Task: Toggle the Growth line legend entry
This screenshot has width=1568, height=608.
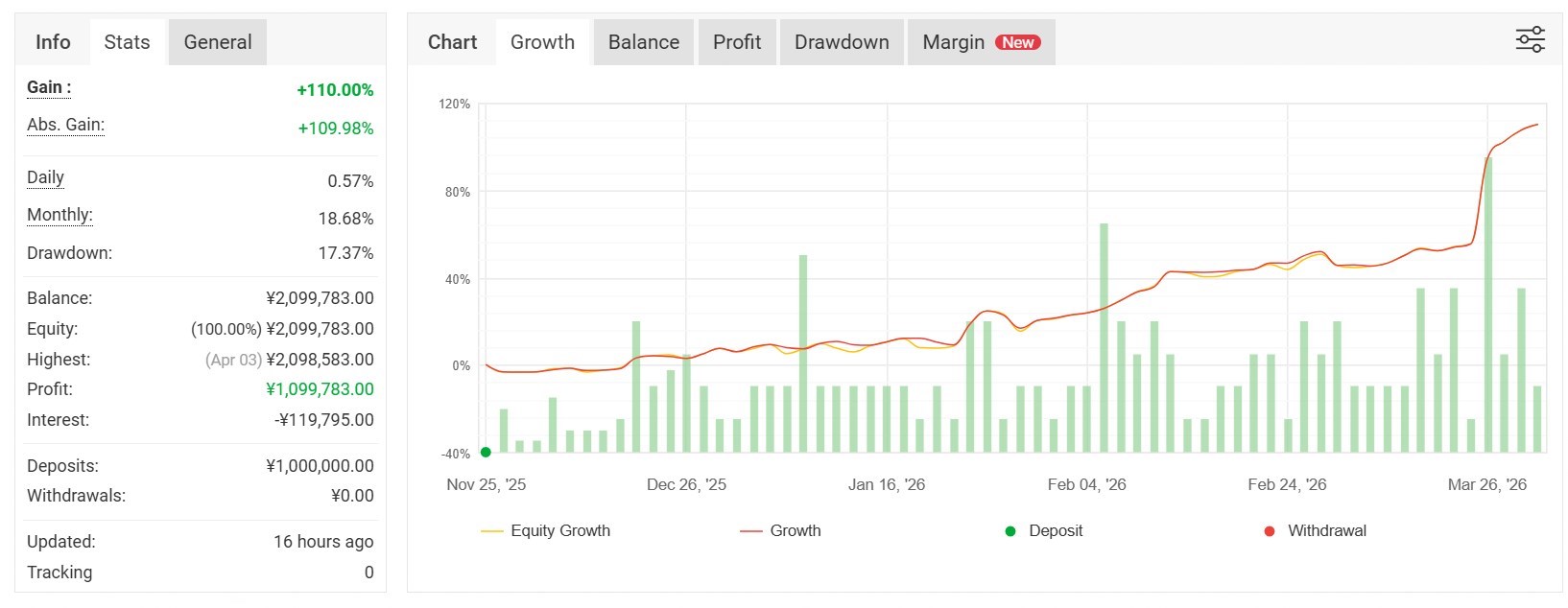Action: pyautogui.click(x=780, y=531)
